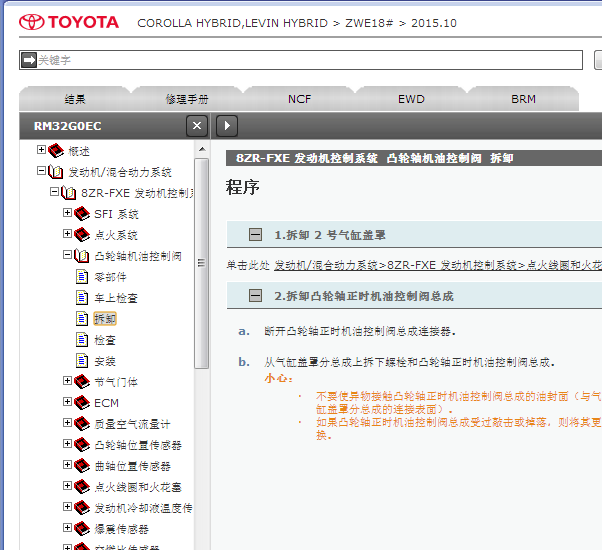
Task: Click the red book icon beside SFI 系统
Action: (82, 213)
